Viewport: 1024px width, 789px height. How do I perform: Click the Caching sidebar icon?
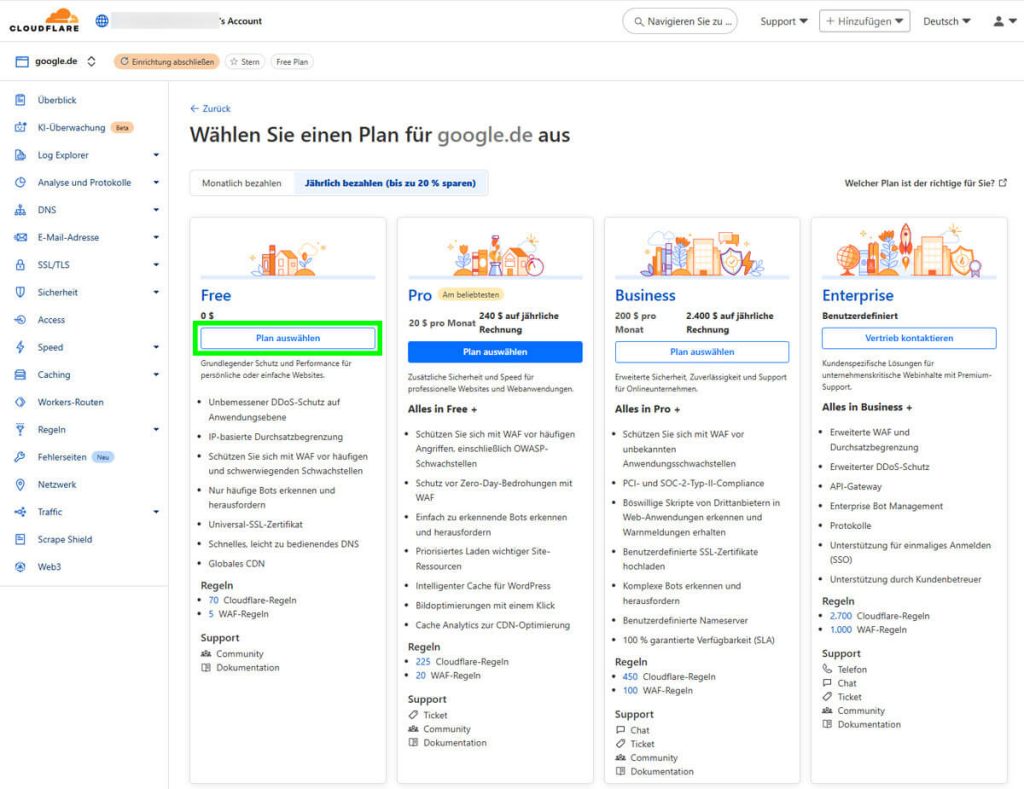click(x=20, y=374)
